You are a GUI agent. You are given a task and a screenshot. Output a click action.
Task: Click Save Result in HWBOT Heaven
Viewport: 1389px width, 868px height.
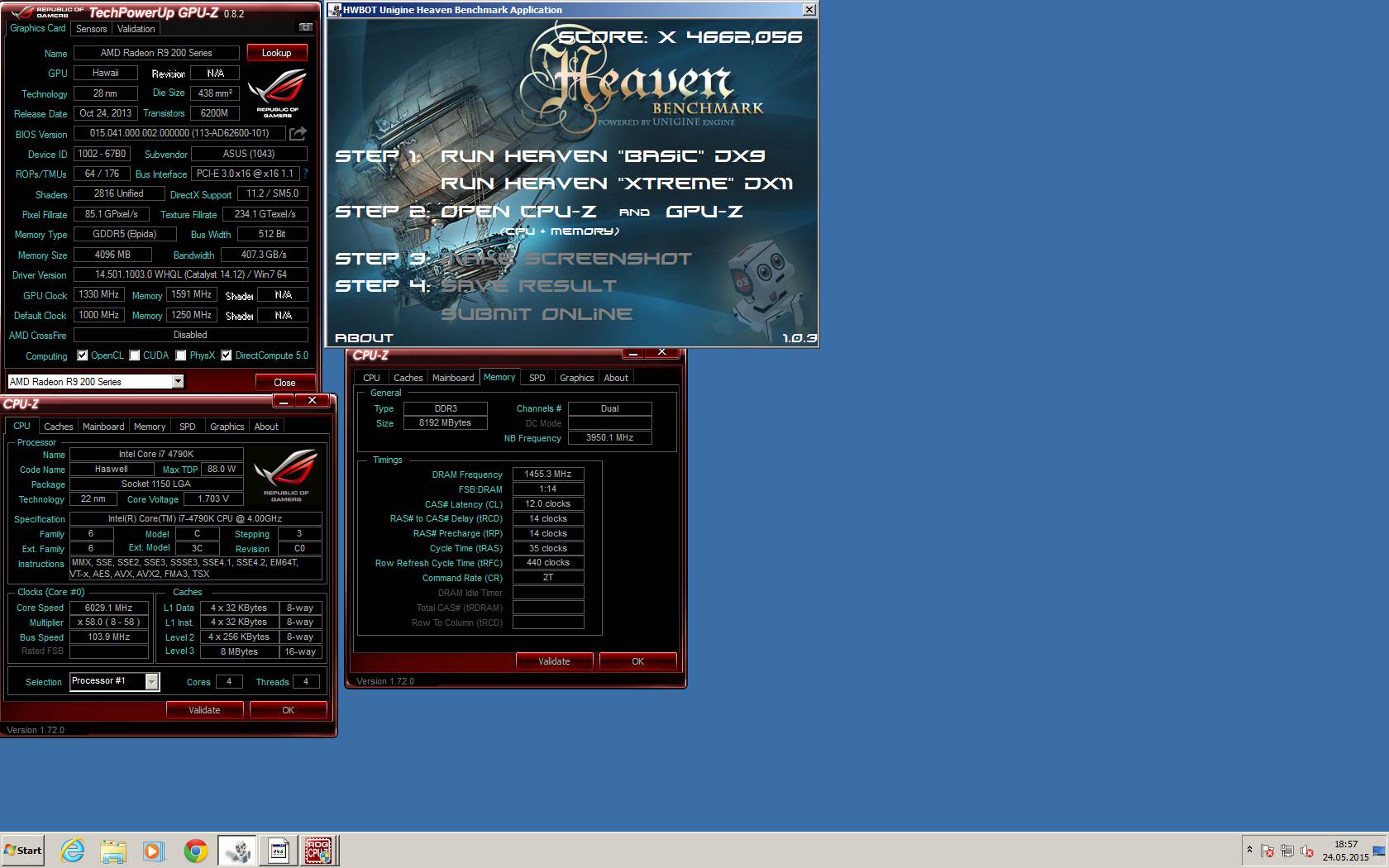(x=529, y=286)
